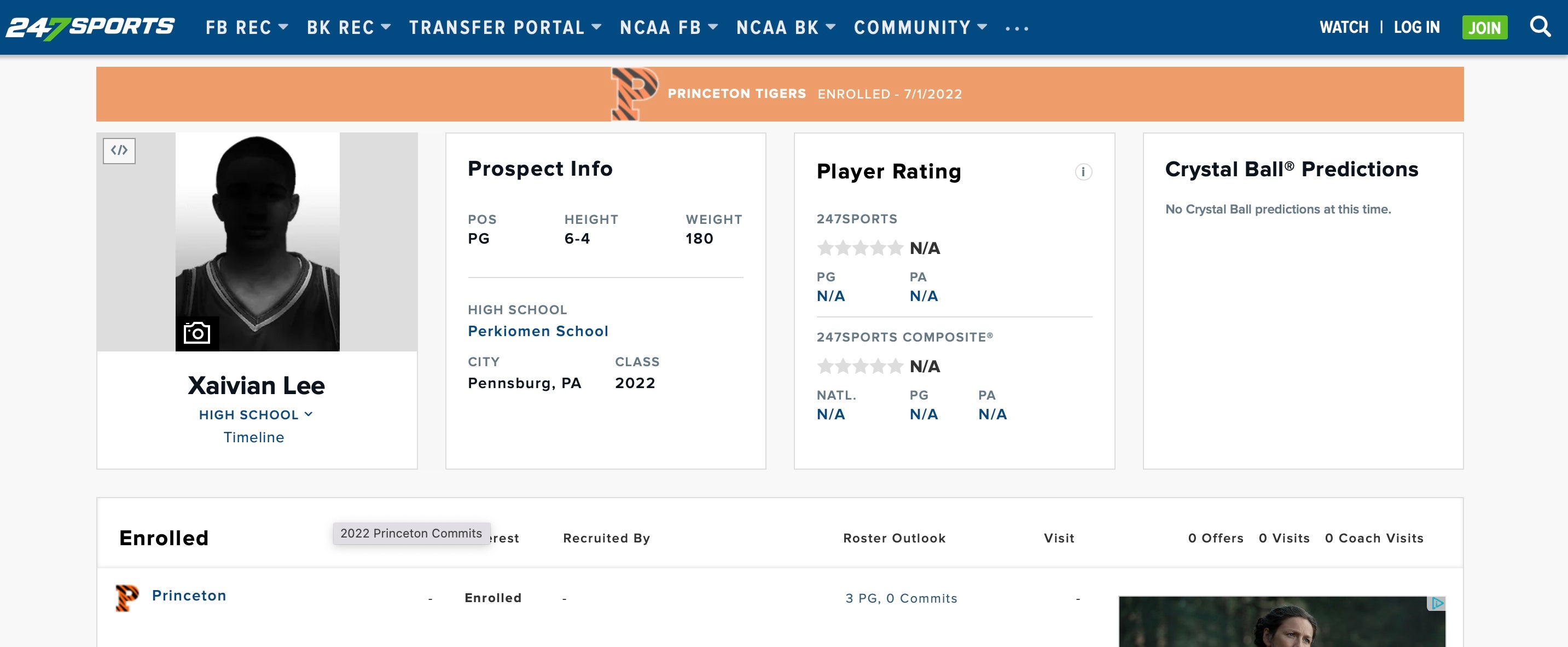Click Princeton logo in Enrolled row
Image resolution: width=1568 pixels, height=647 pixels.
[126, 597]
